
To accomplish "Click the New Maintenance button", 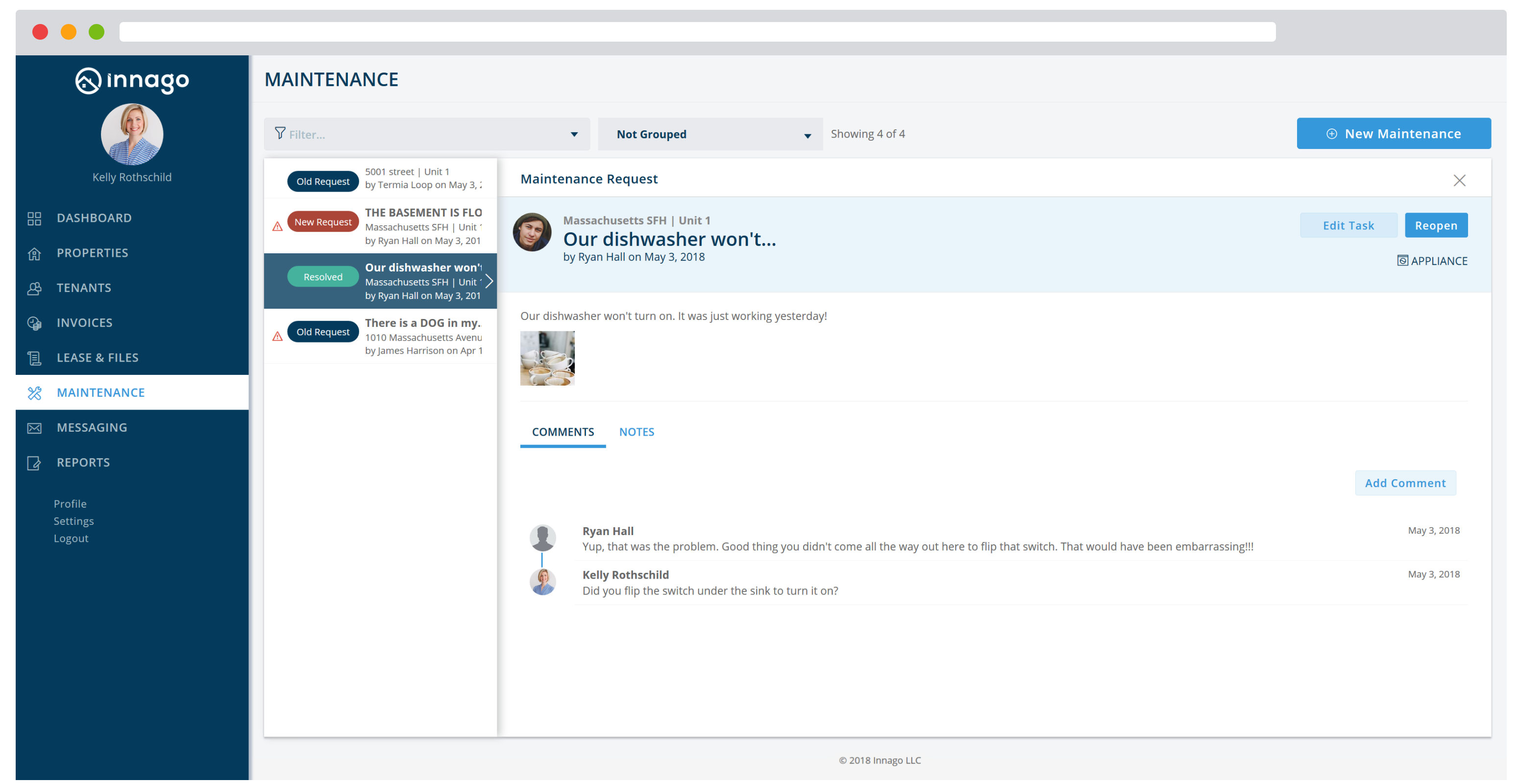I will point(1393,134).
